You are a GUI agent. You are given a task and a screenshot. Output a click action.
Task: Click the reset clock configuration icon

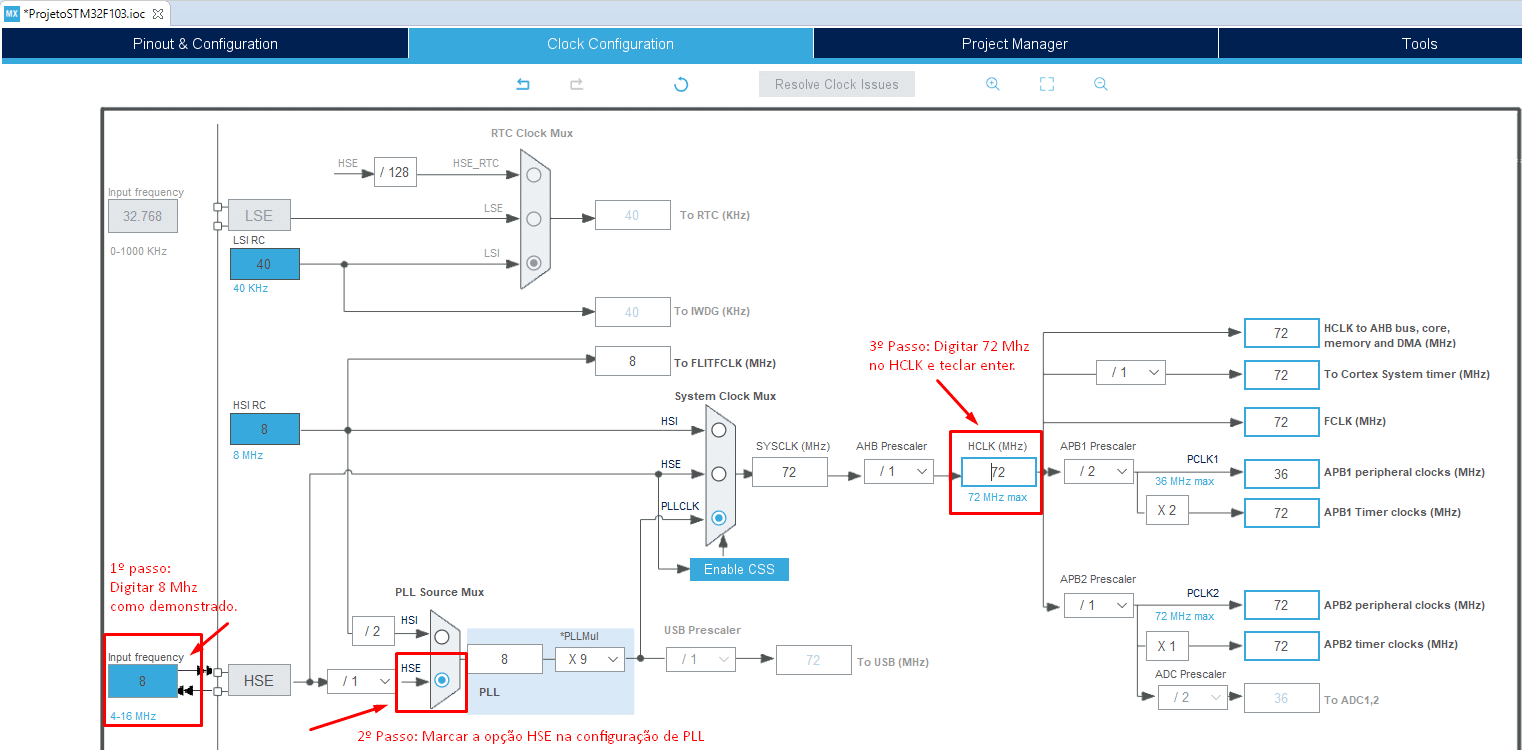pos(681,84)
